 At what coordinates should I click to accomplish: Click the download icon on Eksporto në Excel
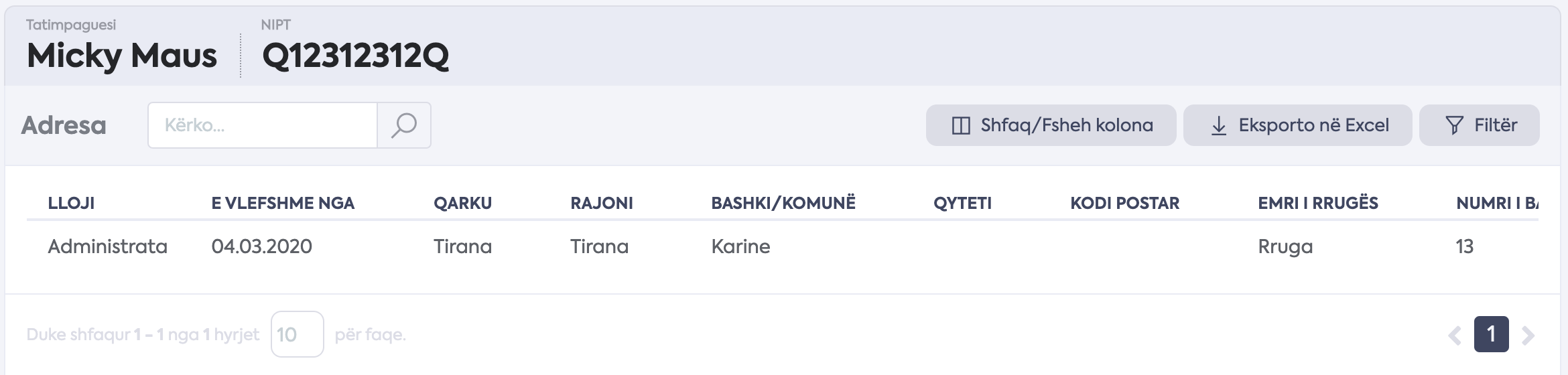pos(1219,125)
